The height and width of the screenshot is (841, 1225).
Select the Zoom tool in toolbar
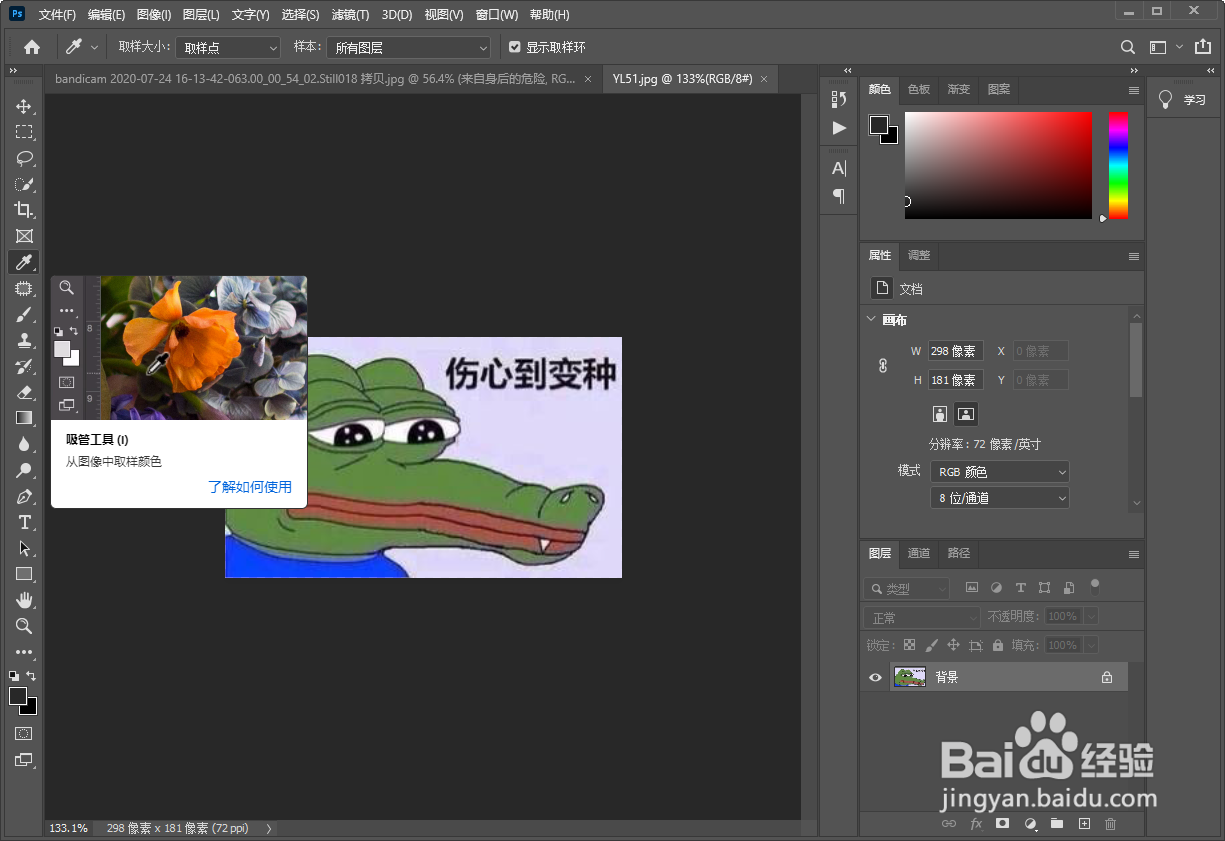pos(24,626)
